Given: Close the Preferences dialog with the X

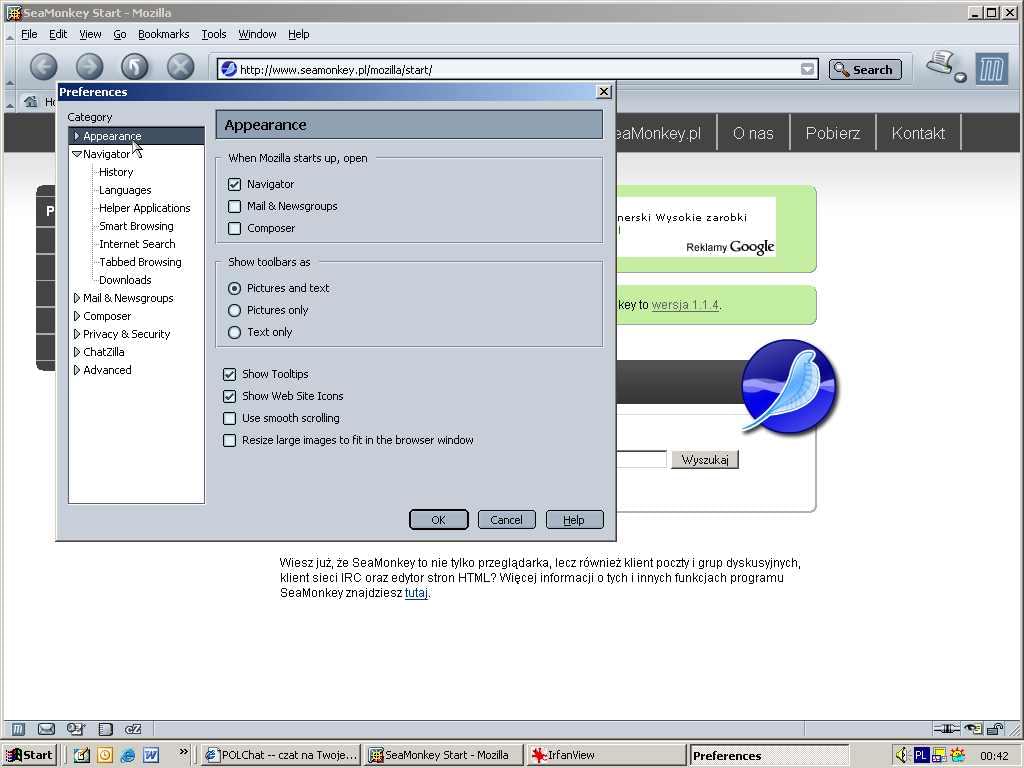Looking at the screenshot, I should pyautogui.click(x=604, y=92).
